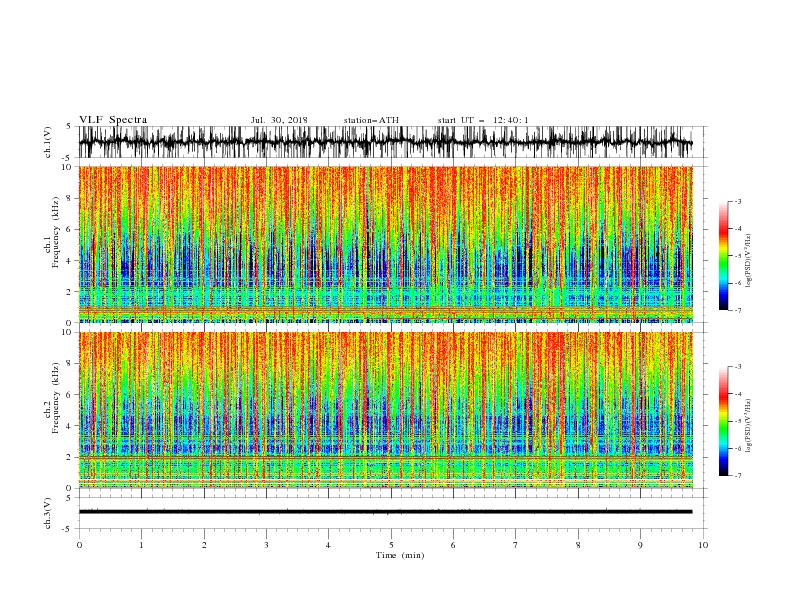The image size is (792, 612).
Task: Click the ch.2 'Frequency (kHz)' axis label
Action: pos(56,398)
